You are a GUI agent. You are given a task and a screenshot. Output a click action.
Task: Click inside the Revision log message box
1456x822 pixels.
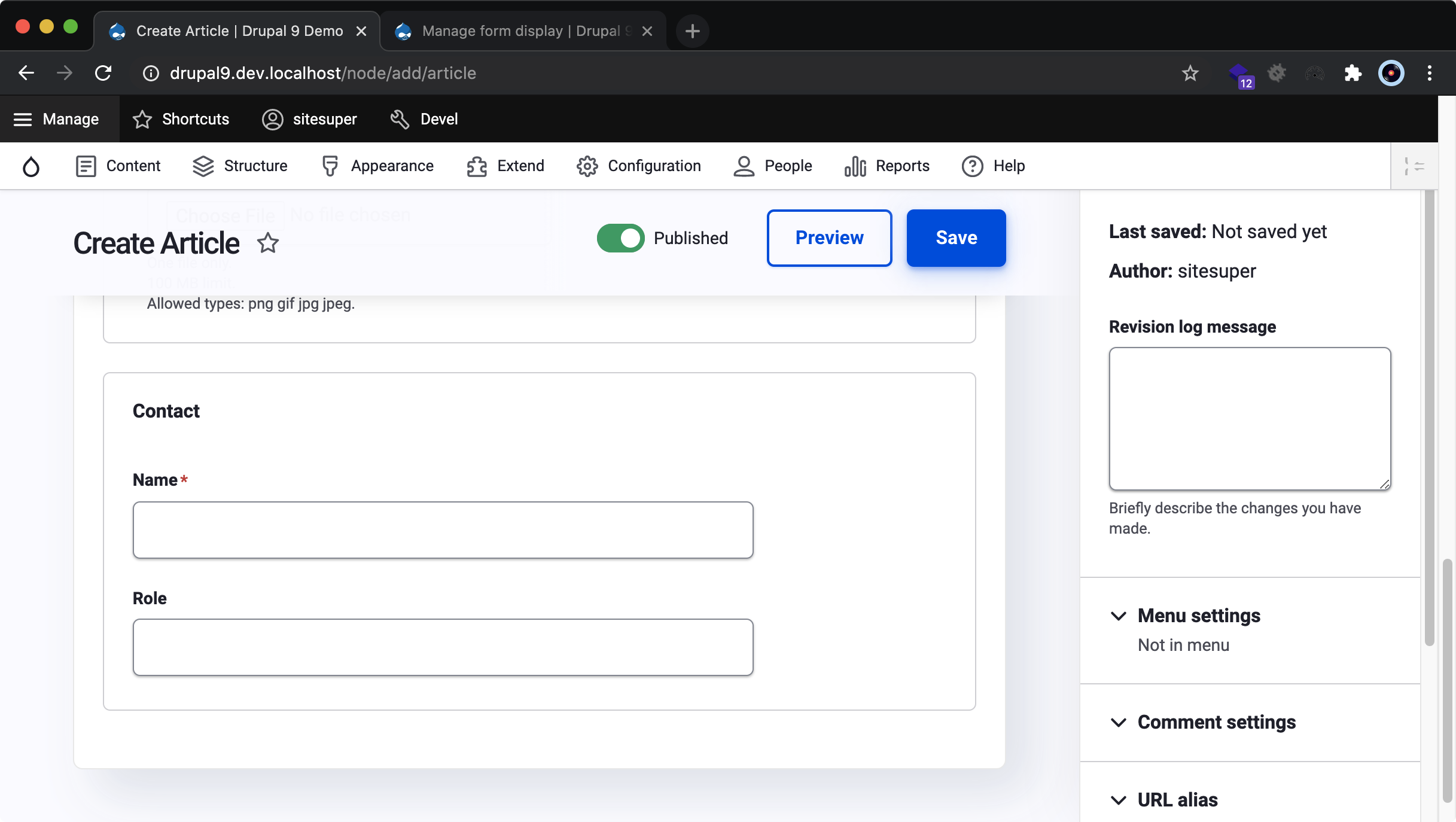(x=1249, y=419)
